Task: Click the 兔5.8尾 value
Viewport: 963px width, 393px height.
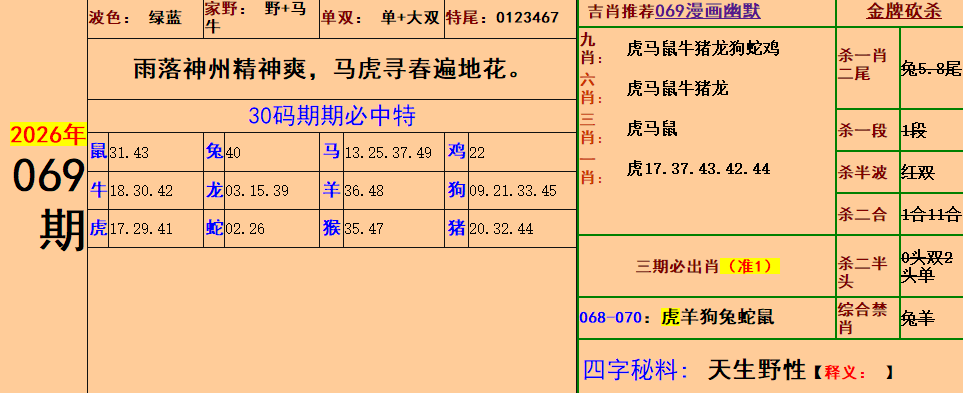Action: pyautogui.click(x=931, y=69)
